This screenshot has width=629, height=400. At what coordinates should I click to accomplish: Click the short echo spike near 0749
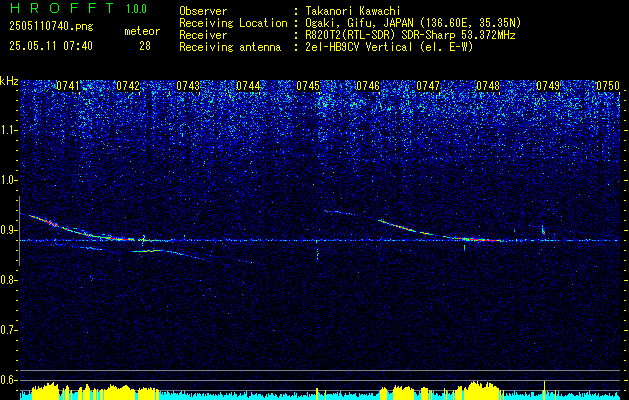(x=543, y=230)
